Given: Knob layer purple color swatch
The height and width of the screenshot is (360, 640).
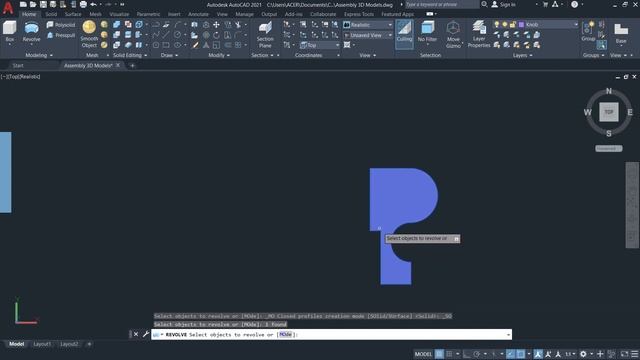Looking at the screenshot, I should pos(521,24).
